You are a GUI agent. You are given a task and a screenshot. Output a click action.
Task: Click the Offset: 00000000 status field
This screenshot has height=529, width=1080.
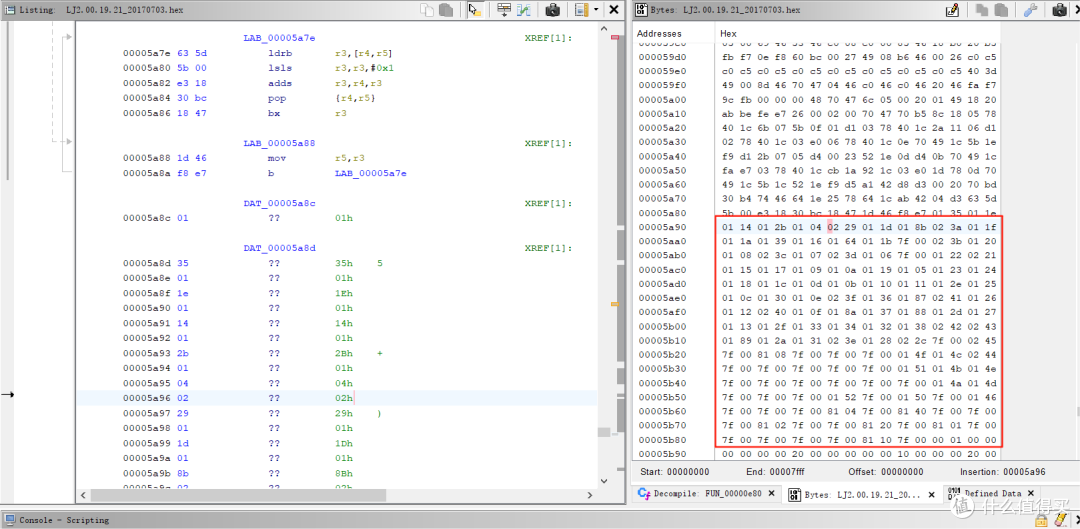point(888,472)
